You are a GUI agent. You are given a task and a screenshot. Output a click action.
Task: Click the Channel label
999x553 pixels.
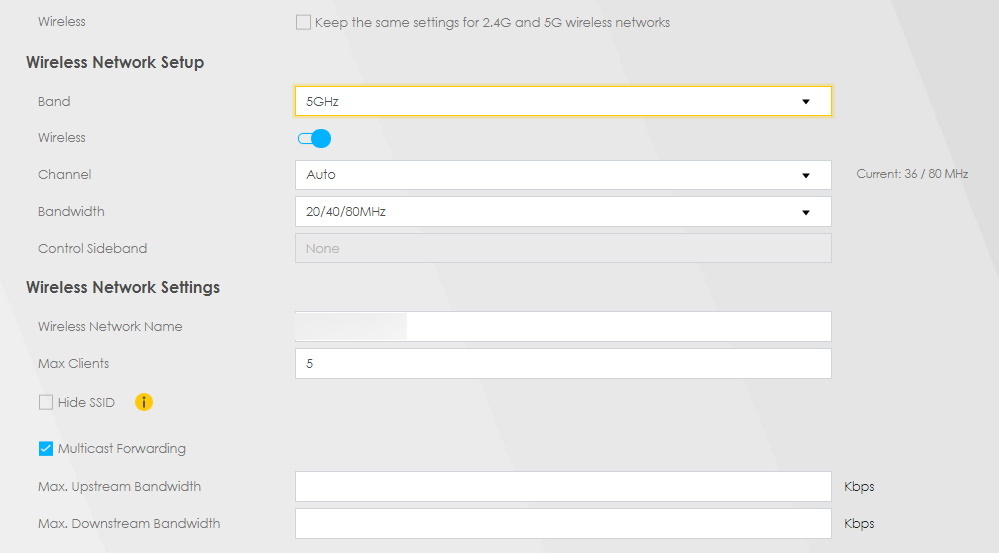[x=64, y=175]
